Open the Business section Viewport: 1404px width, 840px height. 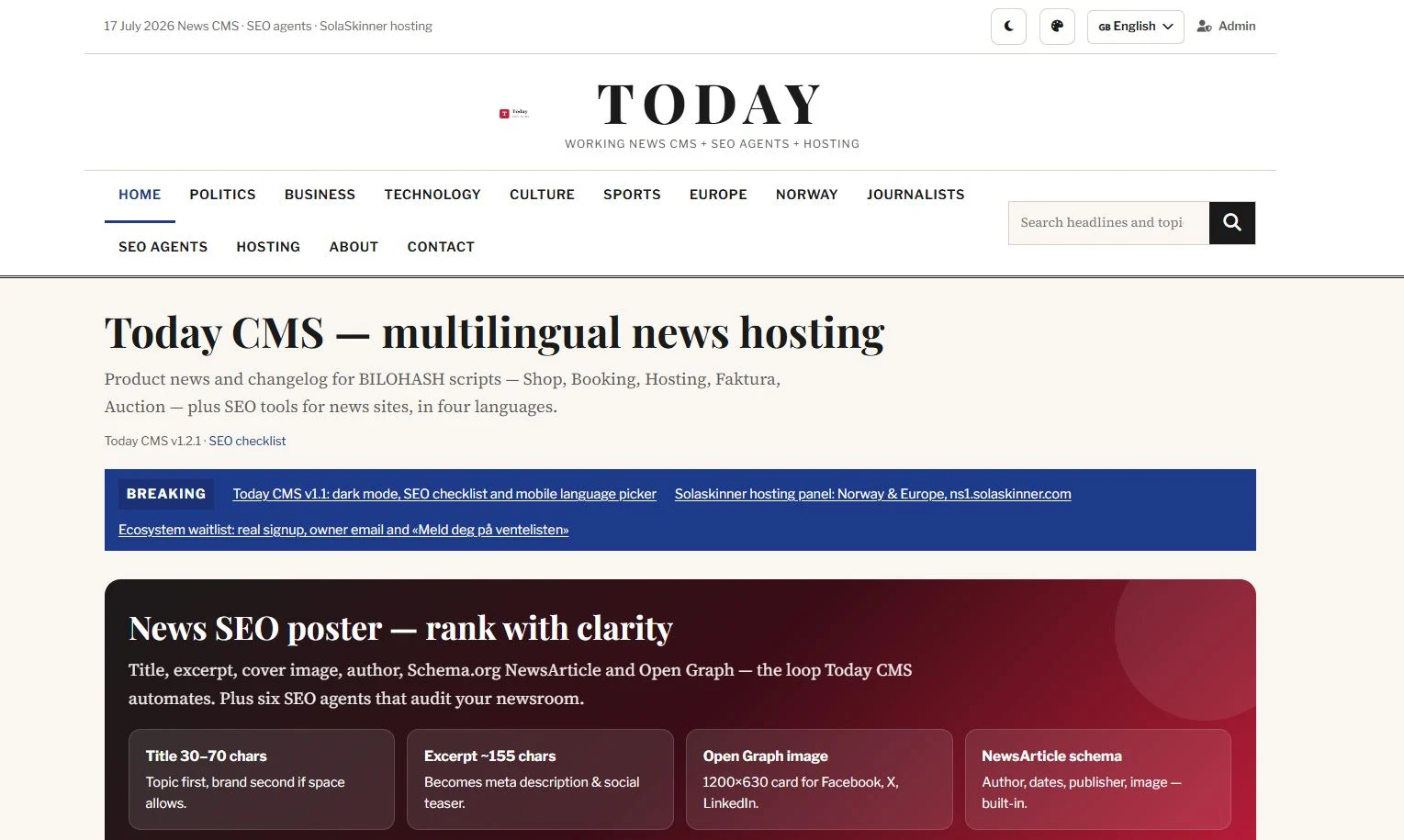tap(320, 195)
